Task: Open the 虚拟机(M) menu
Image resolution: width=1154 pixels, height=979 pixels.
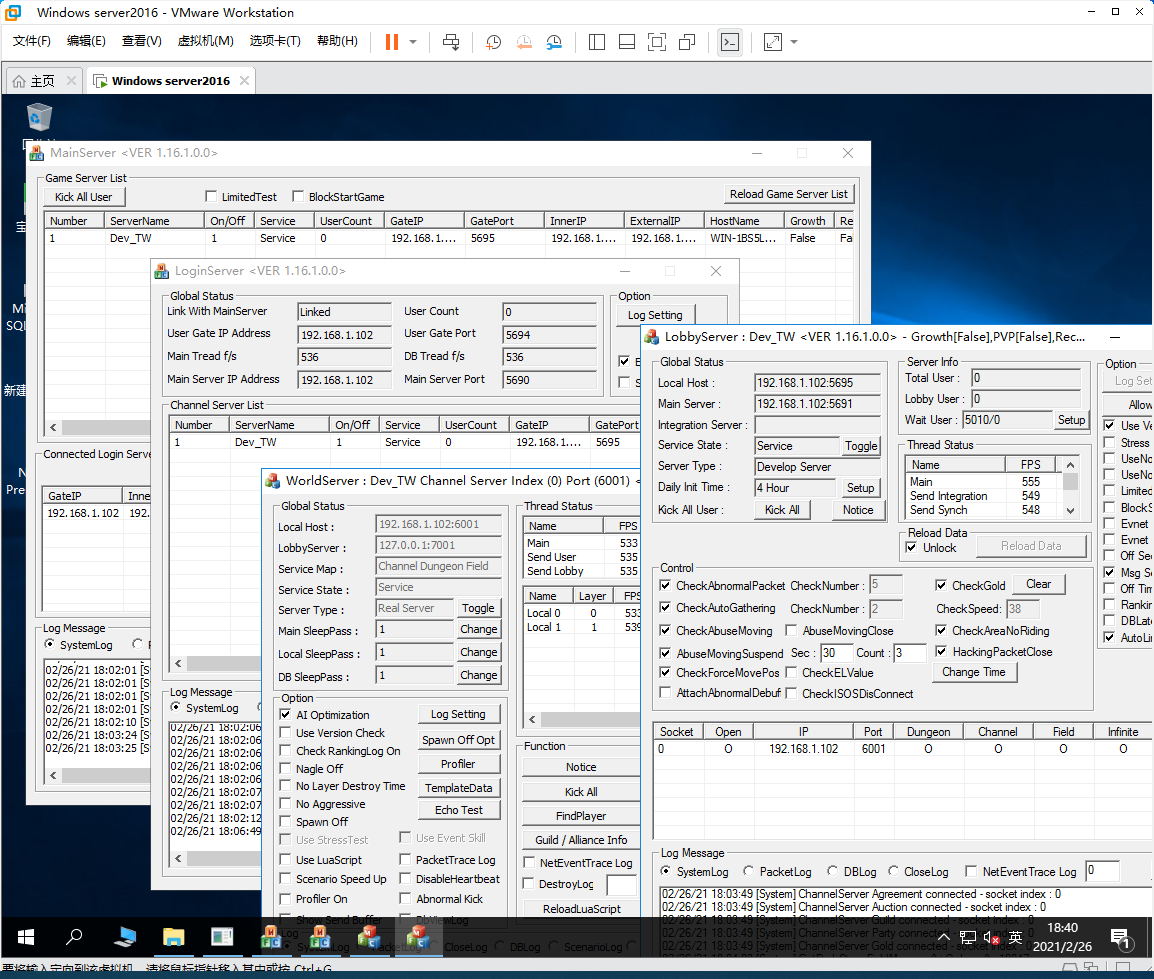Action: (x=205, y=41)
